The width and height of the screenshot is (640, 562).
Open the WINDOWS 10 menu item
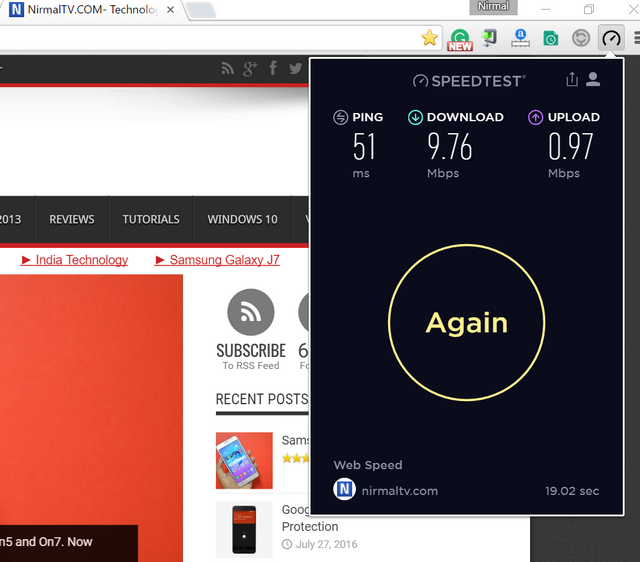coord(242,220)
